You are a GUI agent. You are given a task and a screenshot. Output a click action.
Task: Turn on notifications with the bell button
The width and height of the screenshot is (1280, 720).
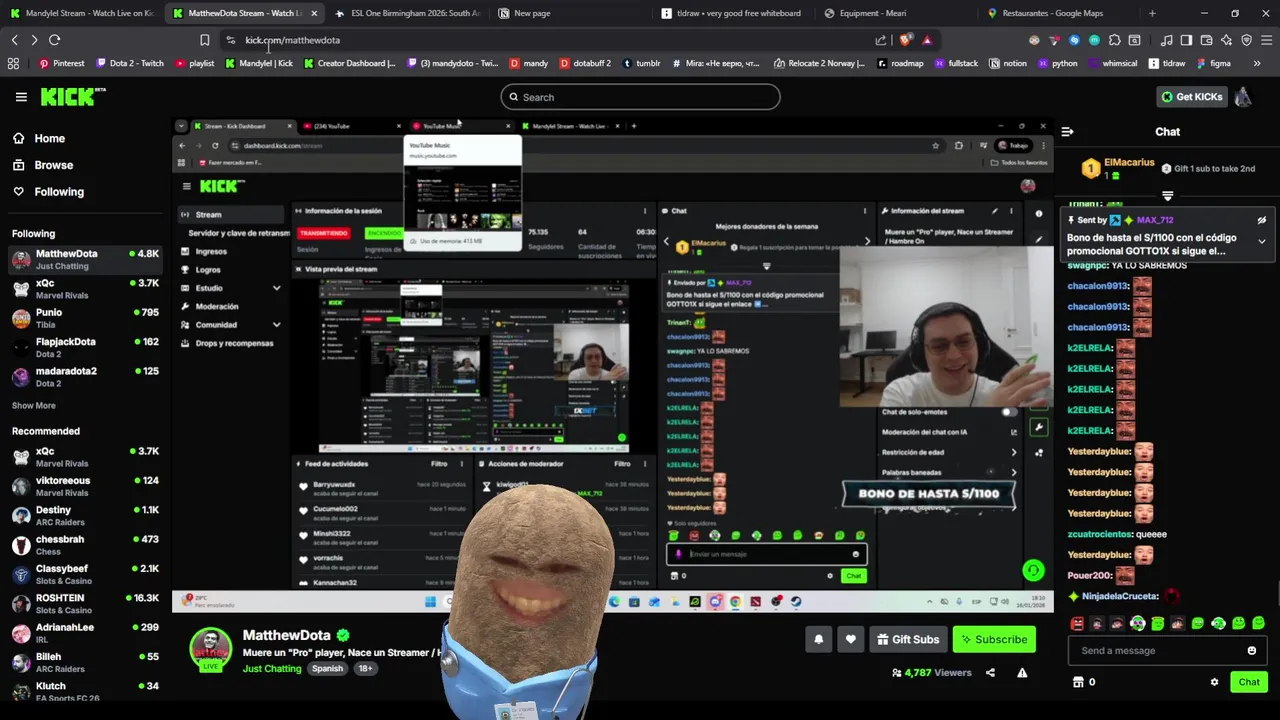(x=818, y=639)
